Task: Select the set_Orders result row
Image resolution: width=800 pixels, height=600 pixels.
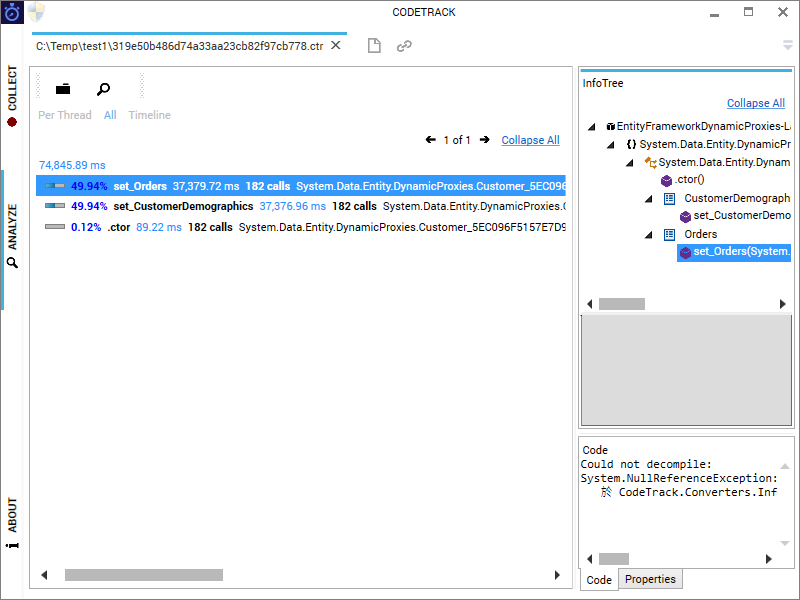Action: tap(301, 186)
